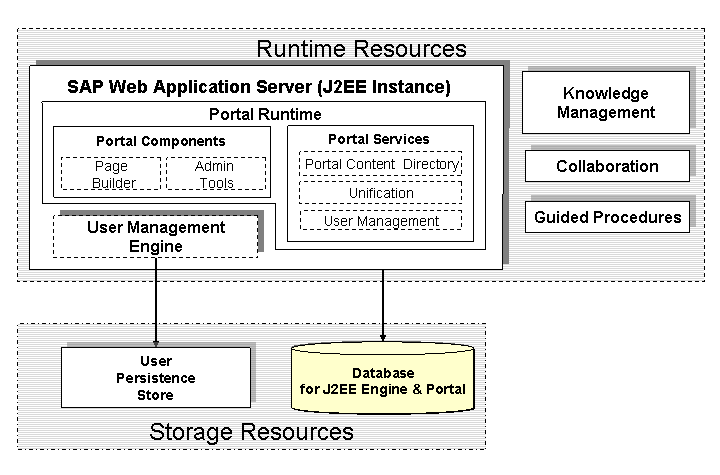This screenshot has height=475, width=720.
Task: Click the SAP Web Application Server title
Action: [x=259, y=87]
